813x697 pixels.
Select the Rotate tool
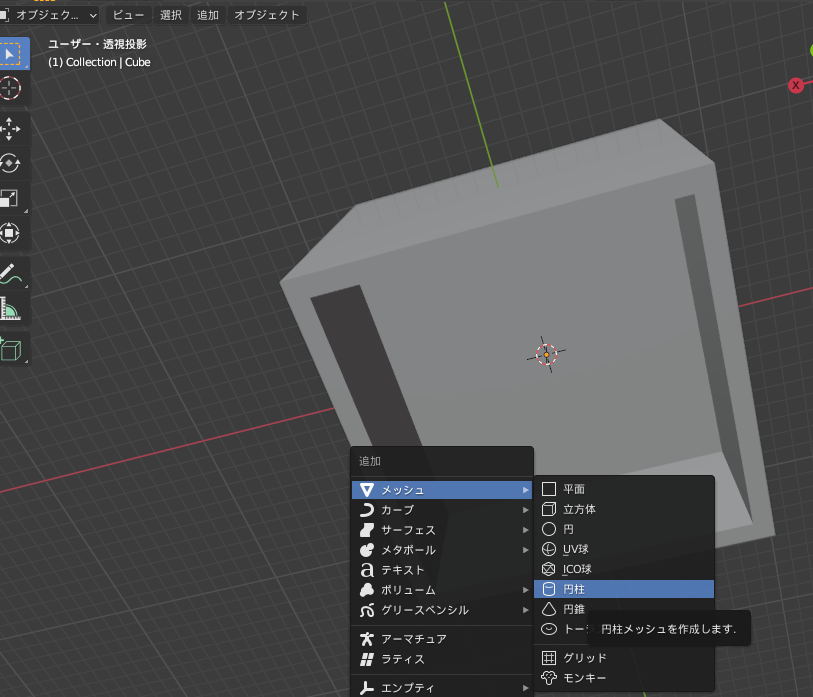point(10,163)
